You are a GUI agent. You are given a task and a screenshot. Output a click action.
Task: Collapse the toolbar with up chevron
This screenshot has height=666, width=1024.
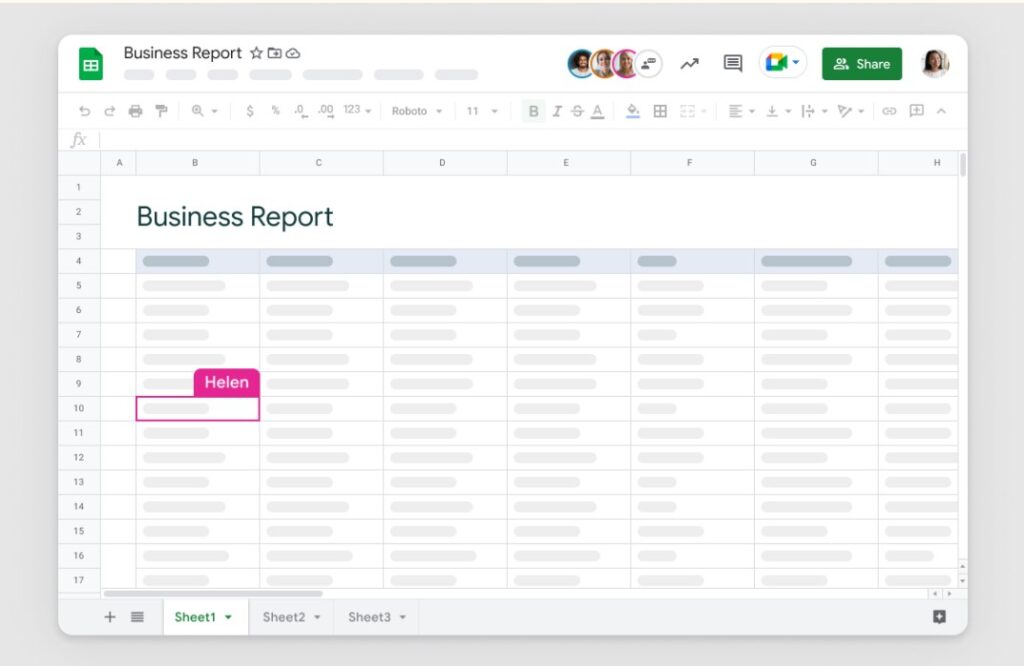coord(941,111)
